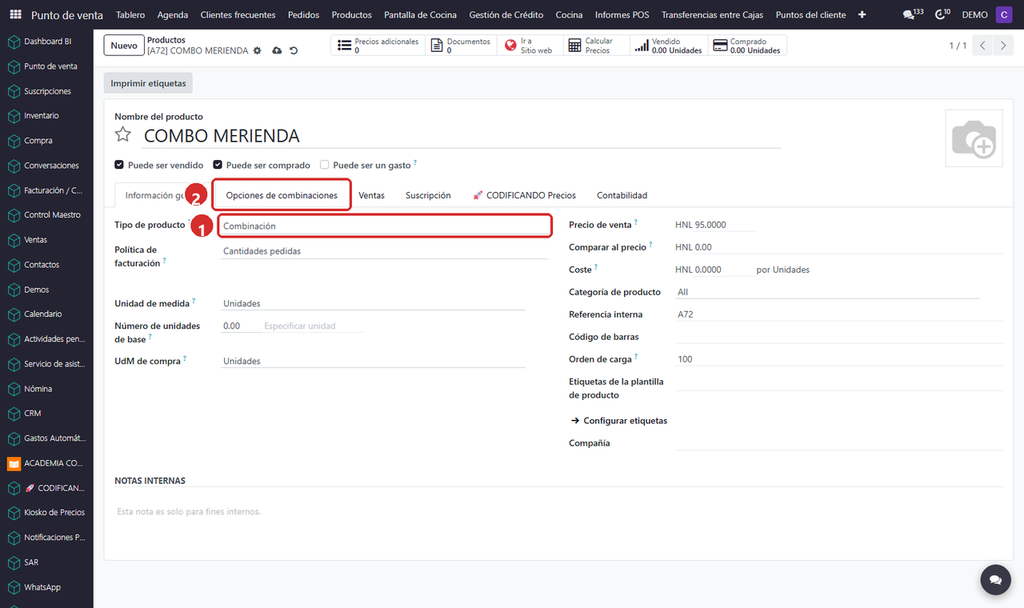Open the Precios adicionales stat button
This screenshot has height=608, width=1024.
[378, 45]
